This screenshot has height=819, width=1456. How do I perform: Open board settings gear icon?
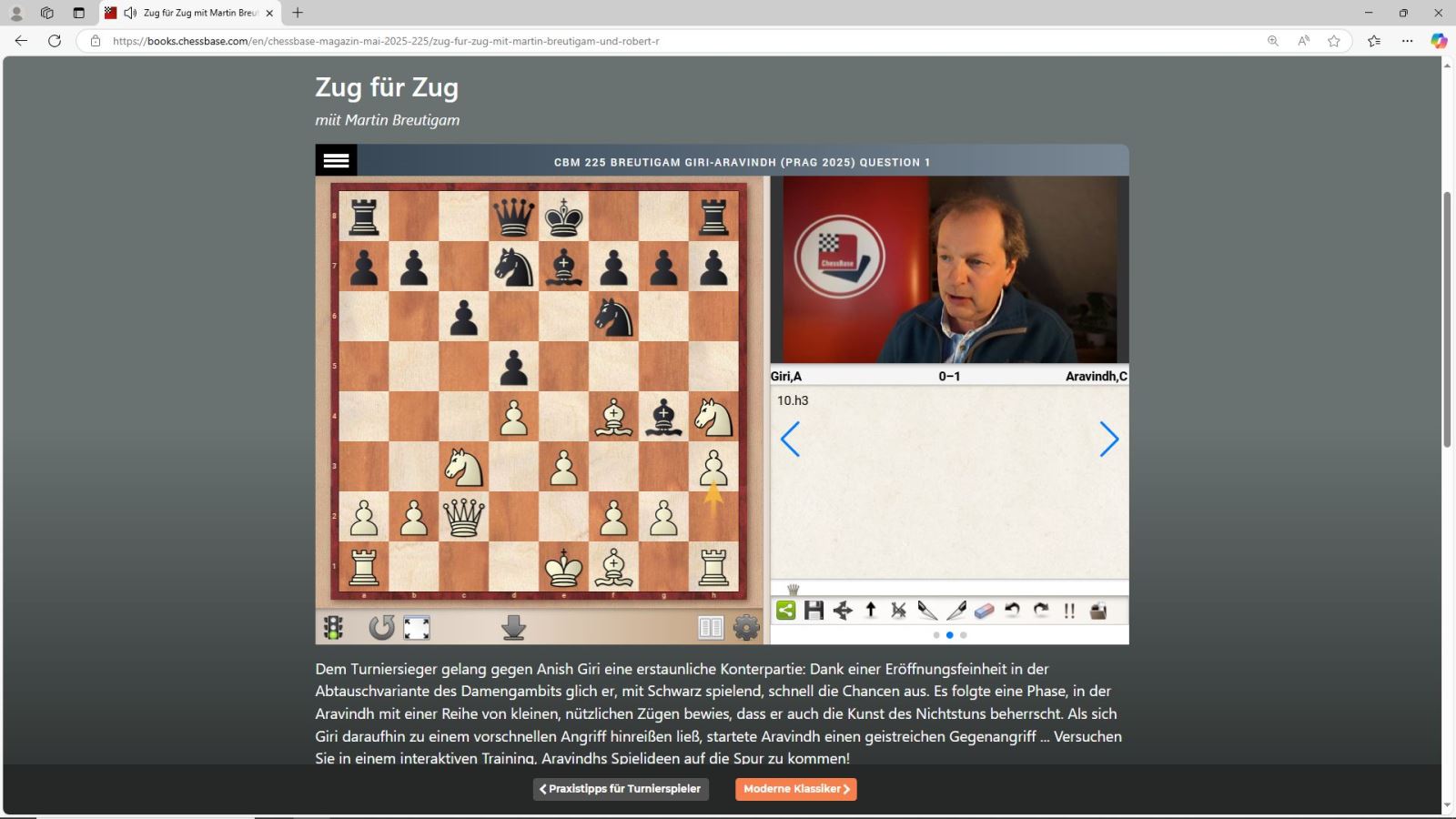click(x=746, y=627)
